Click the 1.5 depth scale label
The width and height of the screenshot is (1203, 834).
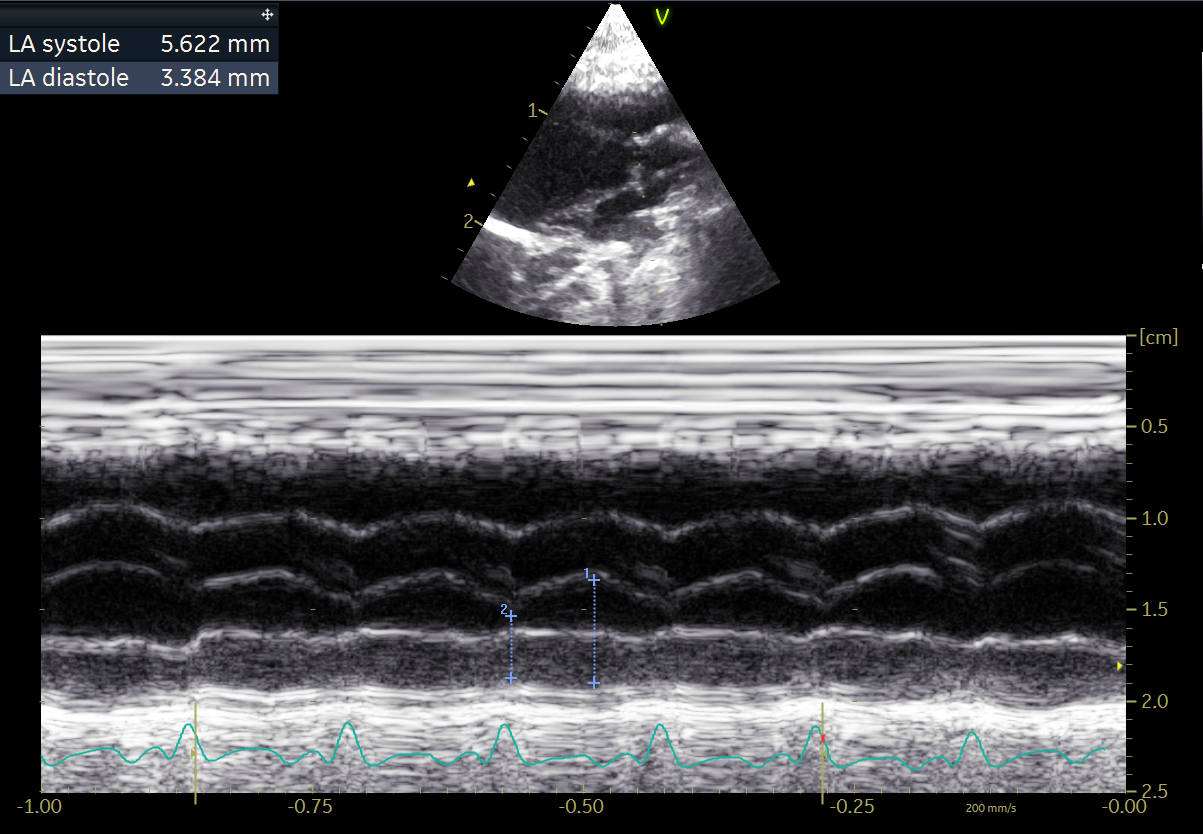coord(1155,610)
